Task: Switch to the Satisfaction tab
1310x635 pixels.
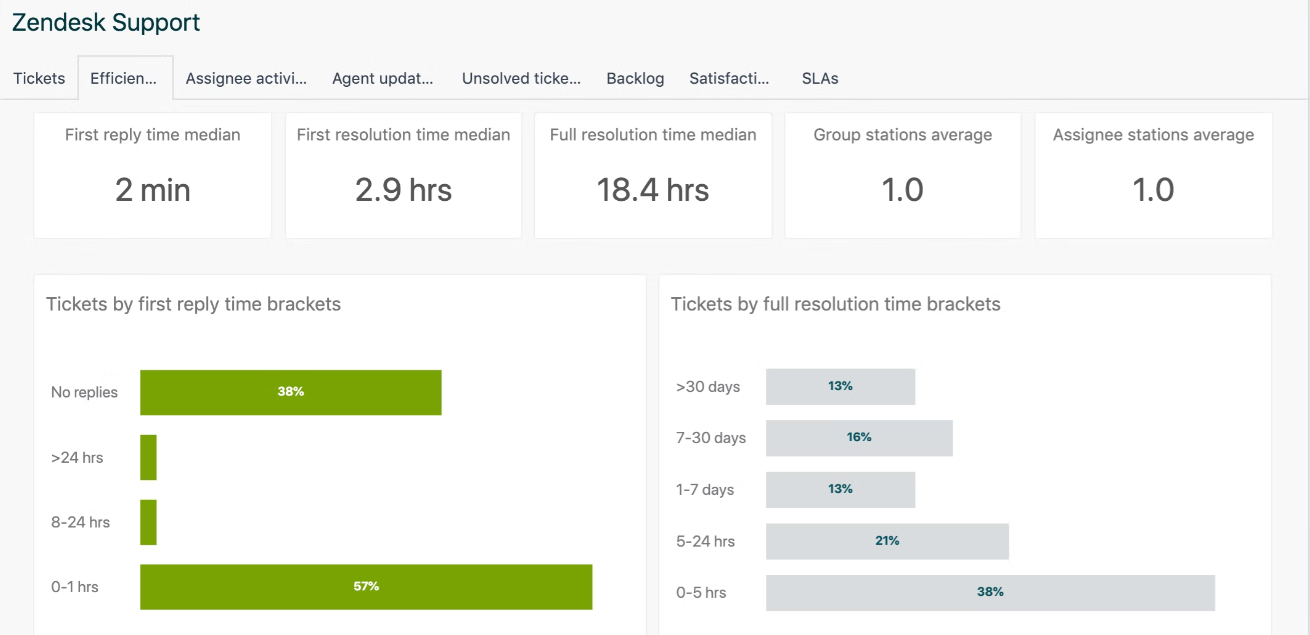Action: click(730, 78)
